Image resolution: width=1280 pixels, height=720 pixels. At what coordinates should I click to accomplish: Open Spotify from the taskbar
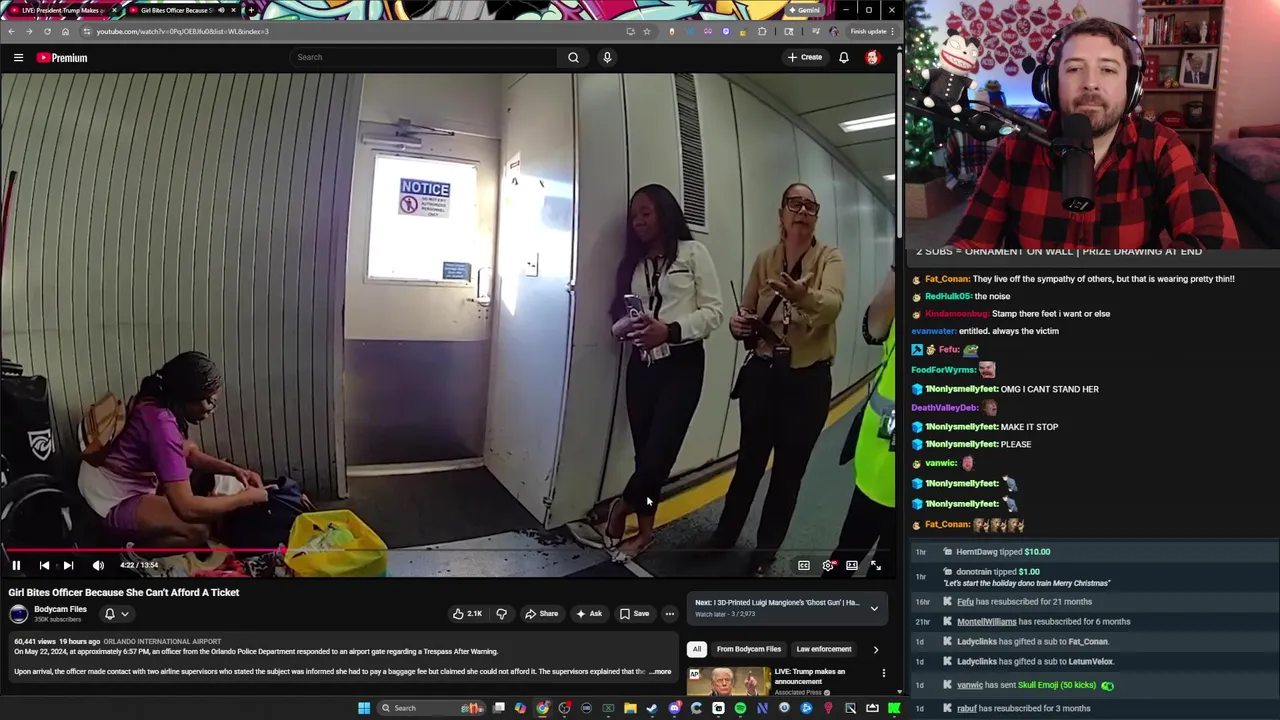point(740,708)
